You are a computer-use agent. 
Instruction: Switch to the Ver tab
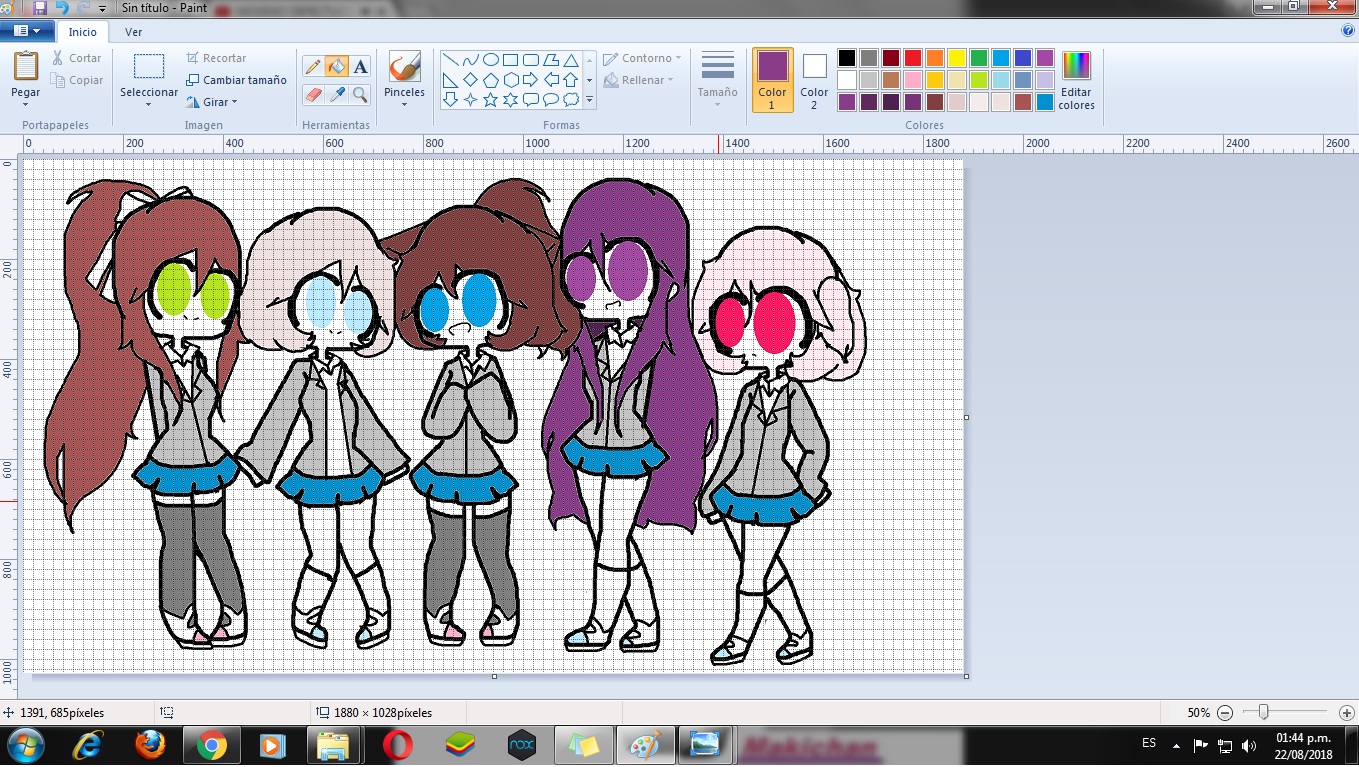(133, 32)
